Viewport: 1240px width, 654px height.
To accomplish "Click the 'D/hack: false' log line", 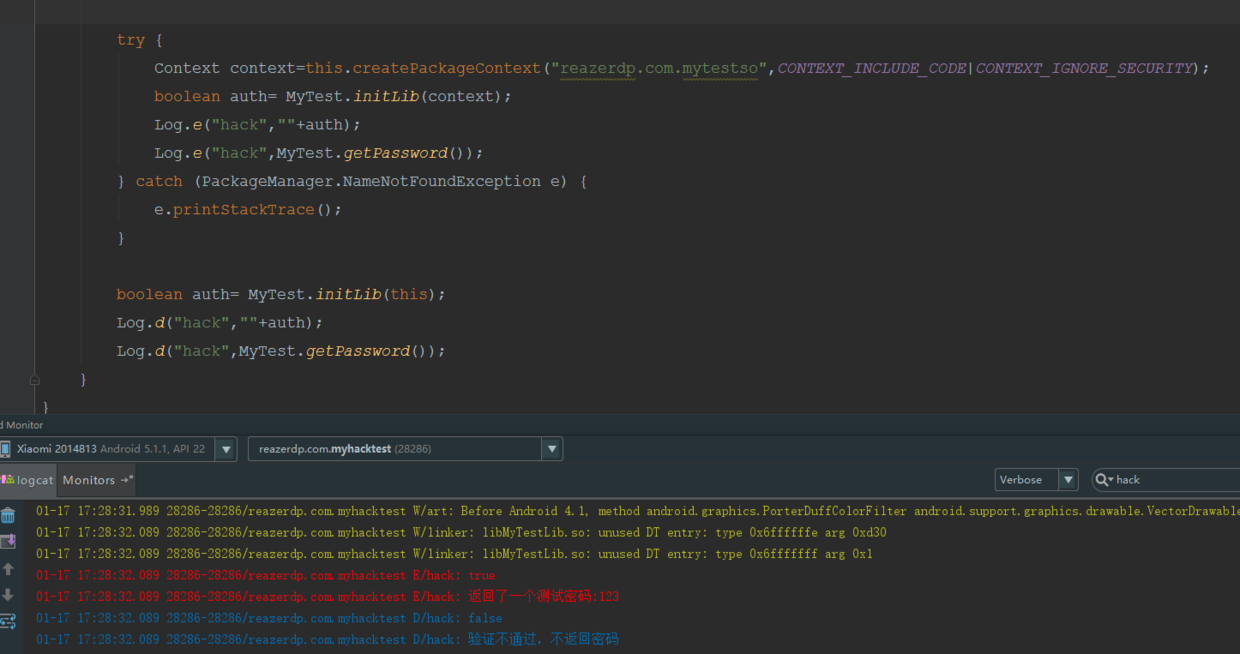I will (269, 618).
